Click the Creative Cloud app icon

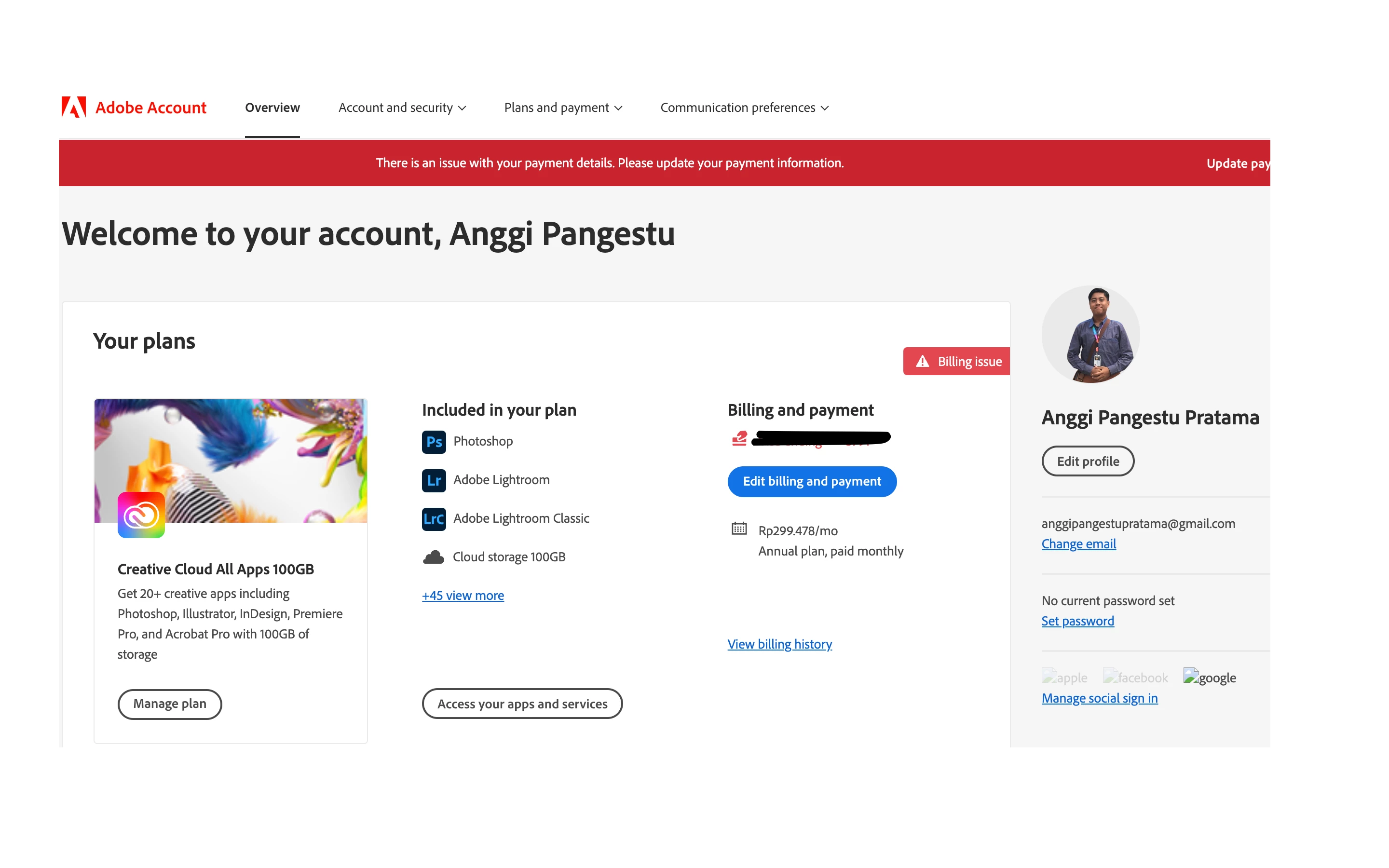click(141, 515)
